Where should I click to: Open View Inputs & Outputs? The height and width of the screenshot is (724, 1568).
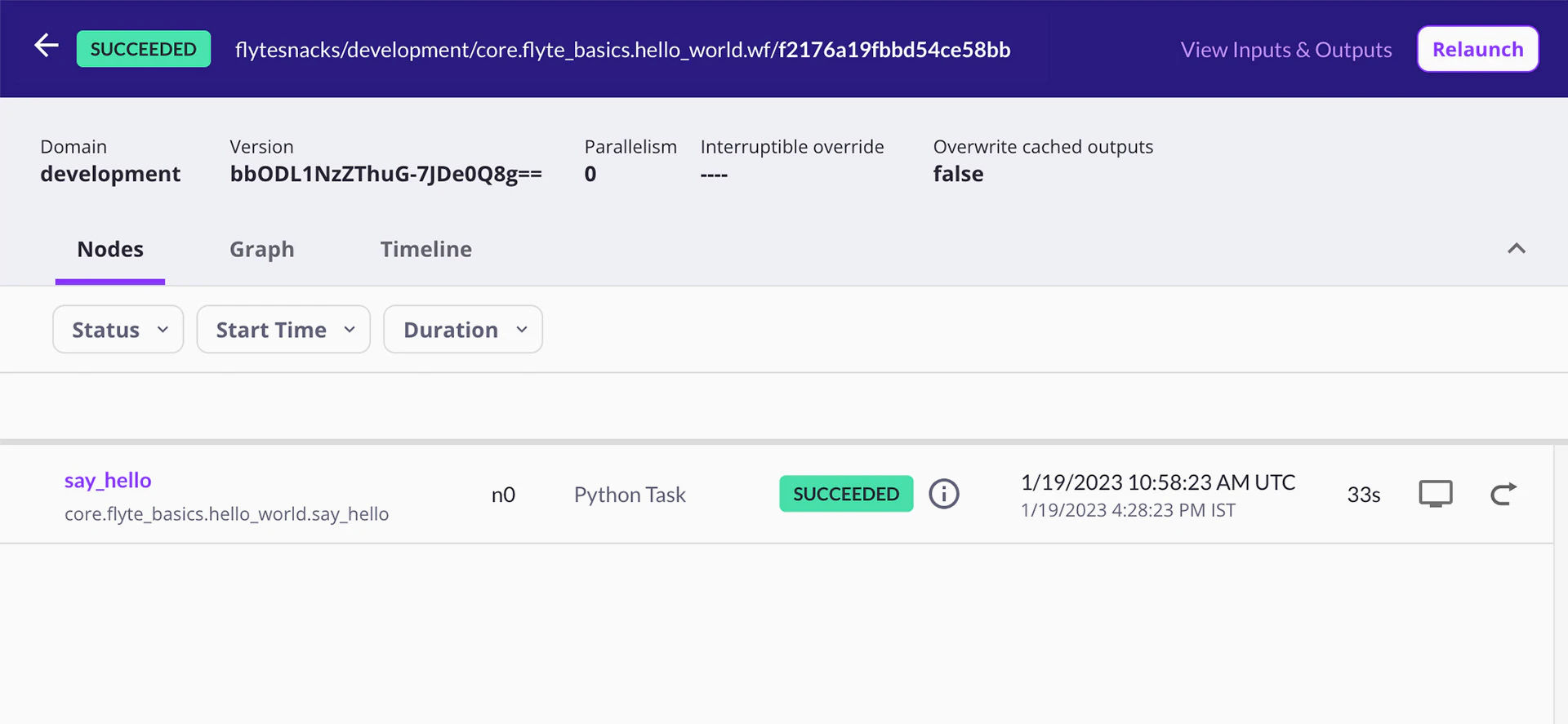tap(1285, 50)
